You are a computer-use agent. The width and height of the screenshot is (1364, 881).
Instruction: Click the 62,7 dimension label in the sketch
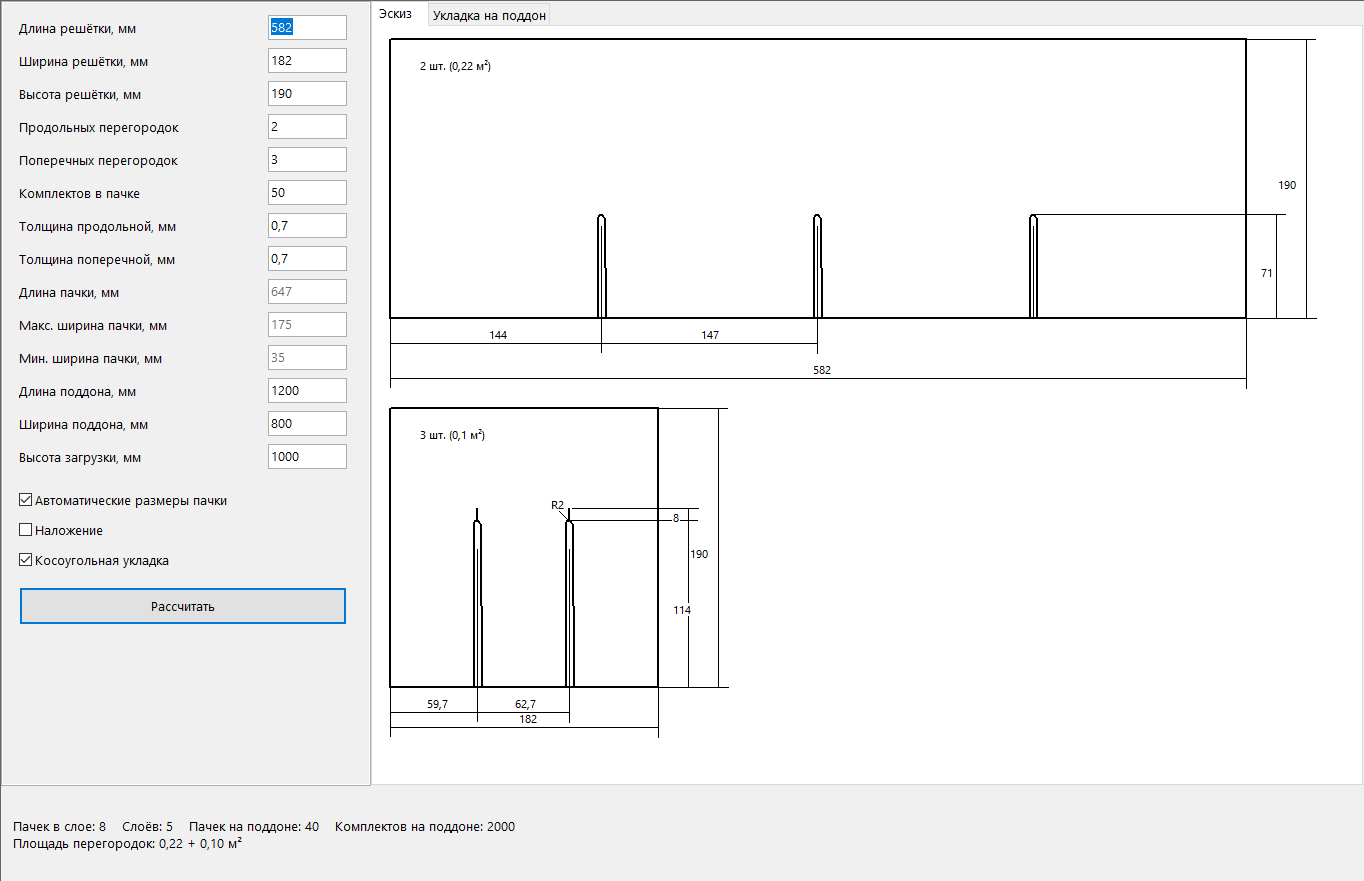(x=525, y=704)
